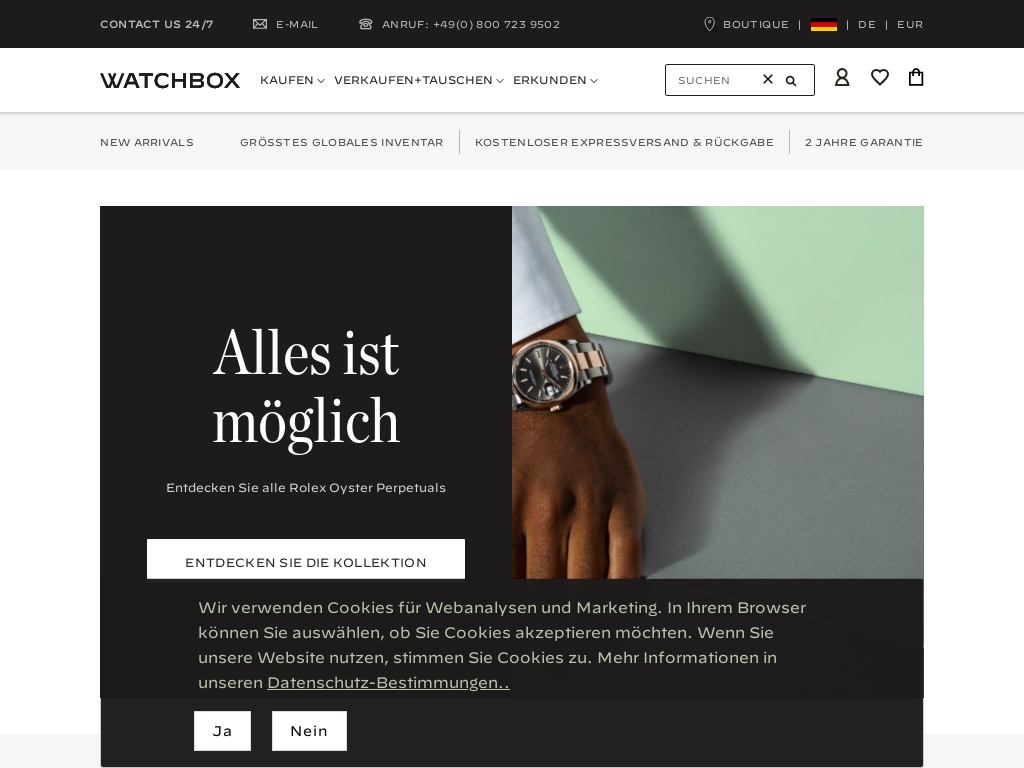This screenshot has width=1024, height=768.
Task: Open the Datenschutz-Bestimmungen link
Action: coord(388,683)
